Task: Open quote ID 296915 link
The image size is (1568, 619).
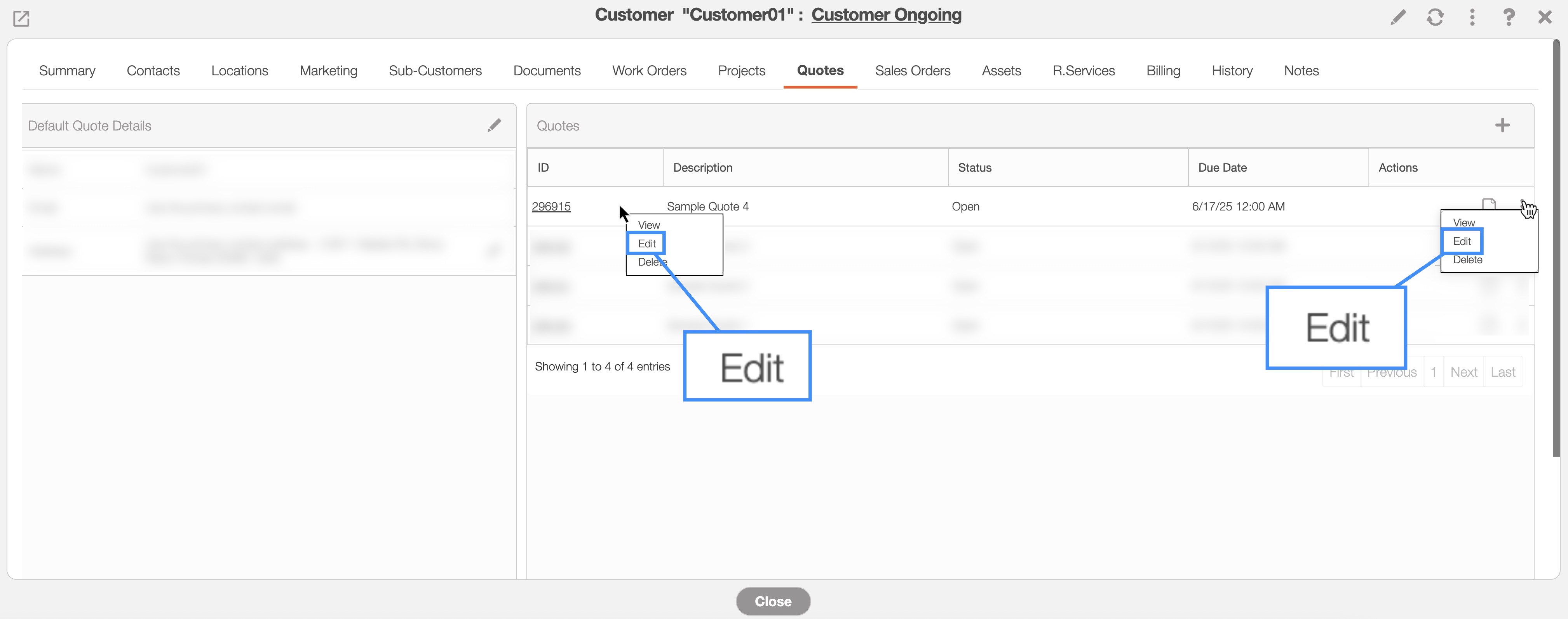Action: [551, 206]
